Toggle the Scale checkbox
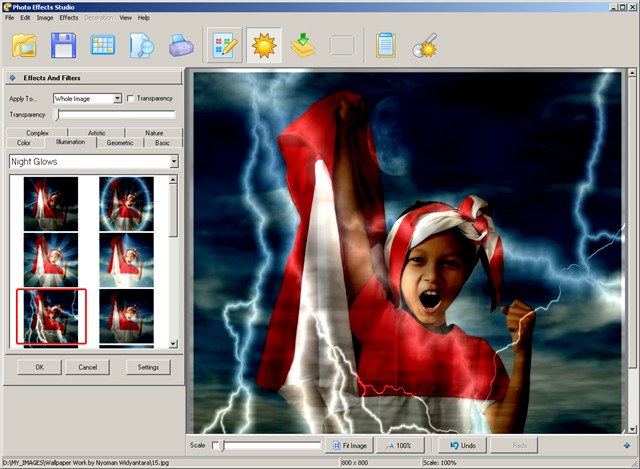Screen dimensions: 640x469 [216, 445]
